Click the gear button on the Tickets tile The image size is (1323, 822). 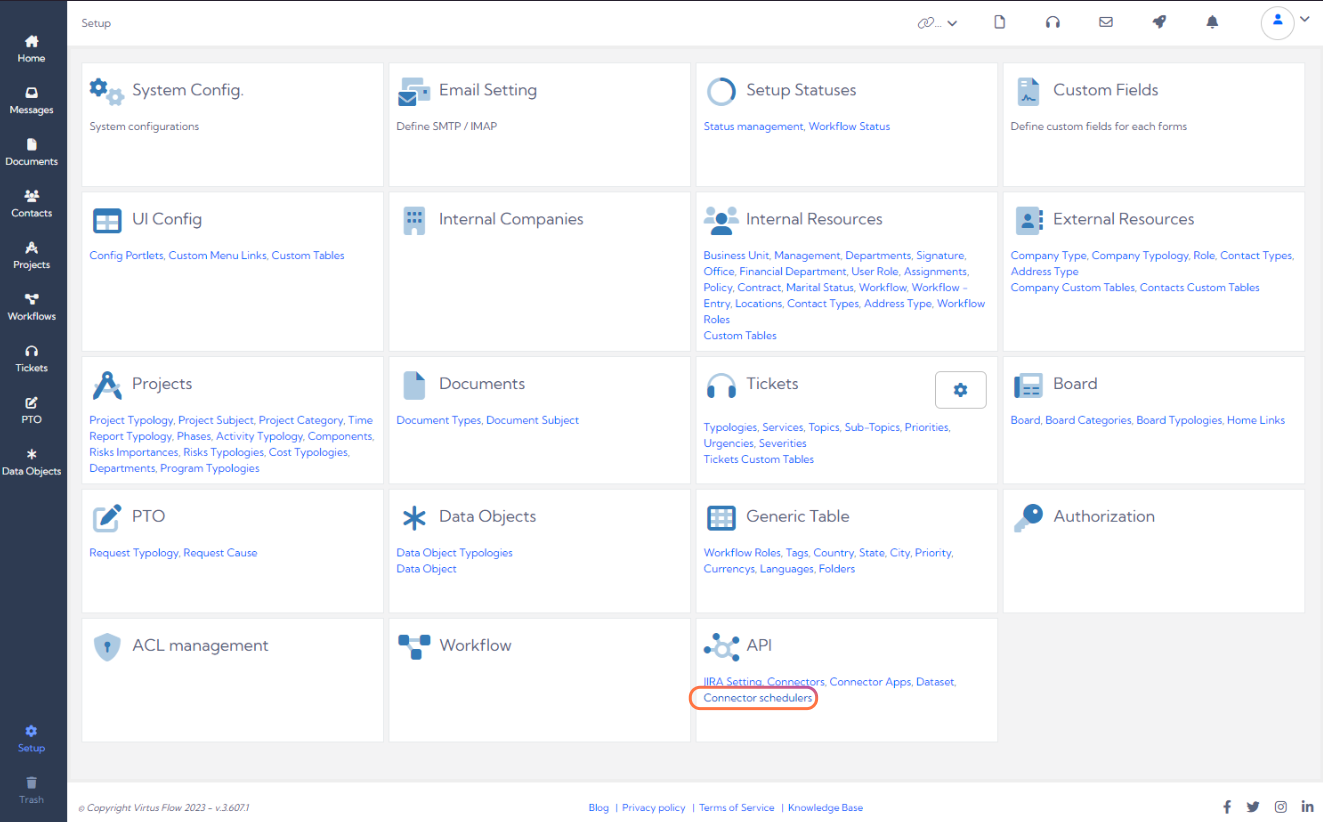pyautogui.click(x=960, y=390)
